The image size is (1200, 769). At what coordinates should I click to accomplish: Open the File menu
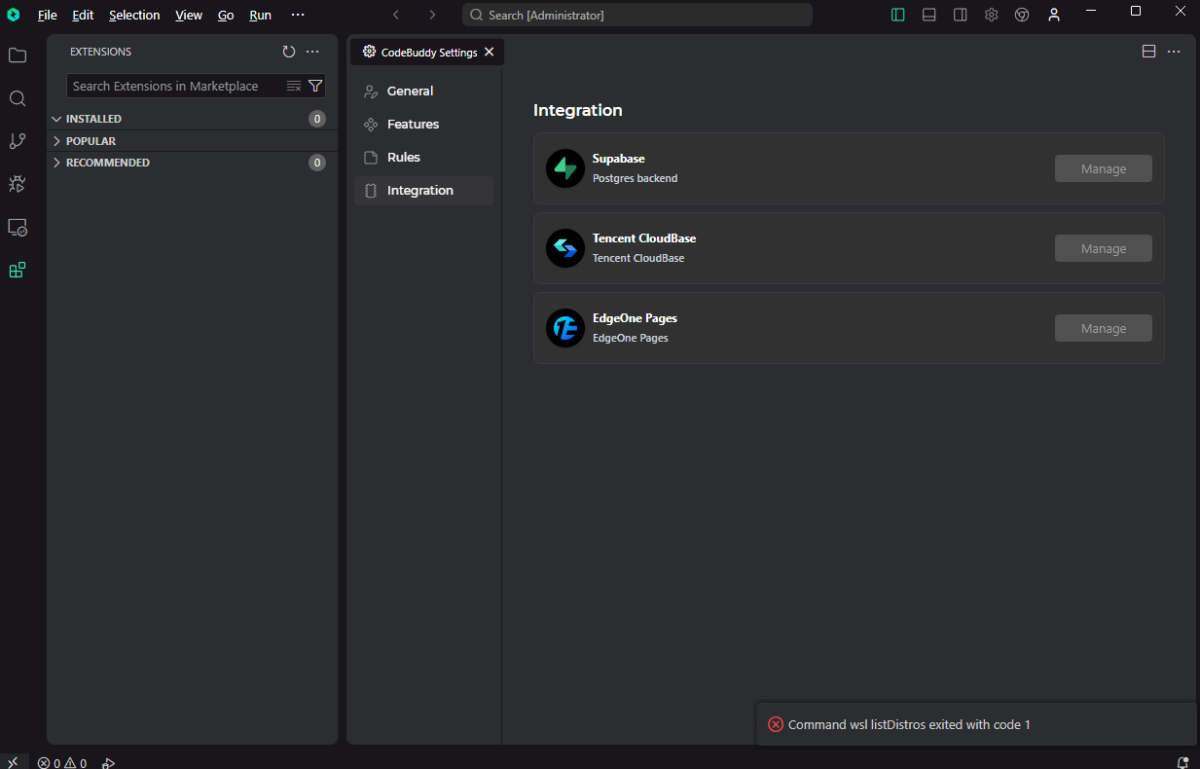tap(47, 15)
